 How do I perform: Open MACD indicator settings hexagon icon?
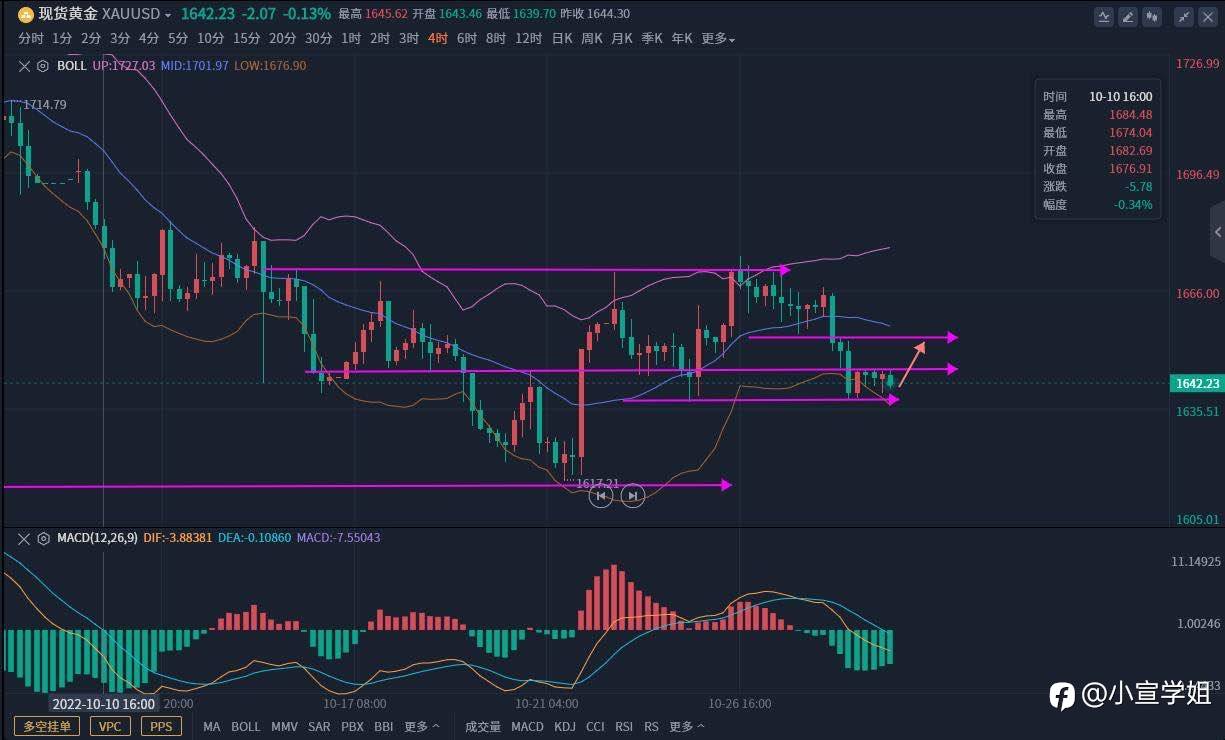coord(43,538)
